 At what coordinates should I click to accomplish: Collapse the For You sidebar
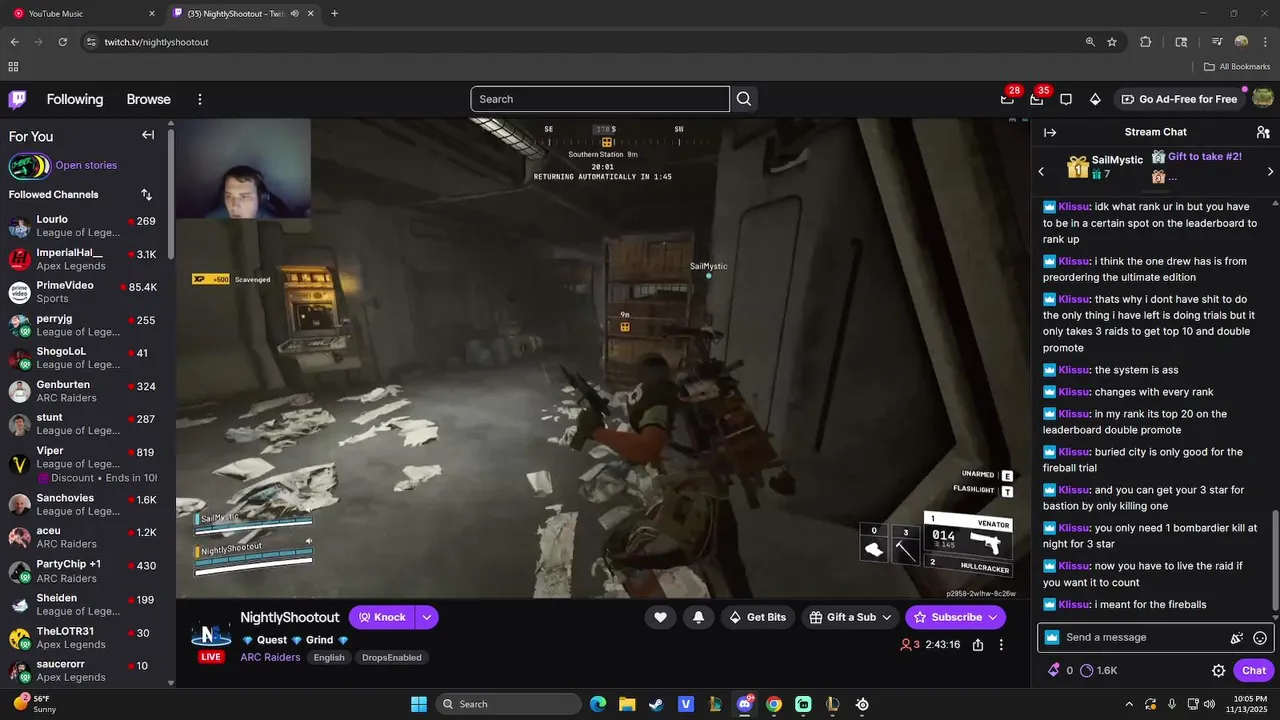tap(148, 135)
